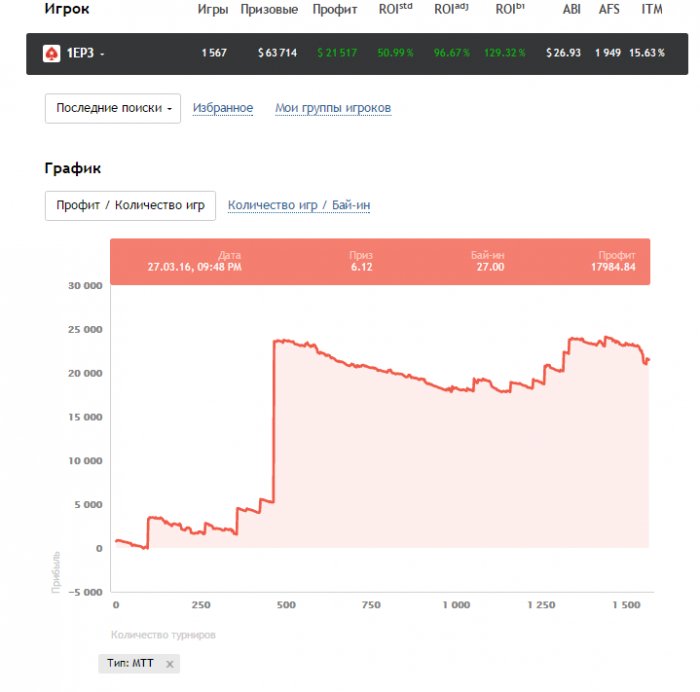Click the "Профит" column header
This screenshot has width=700, height=692.
(x=334, y=9)
